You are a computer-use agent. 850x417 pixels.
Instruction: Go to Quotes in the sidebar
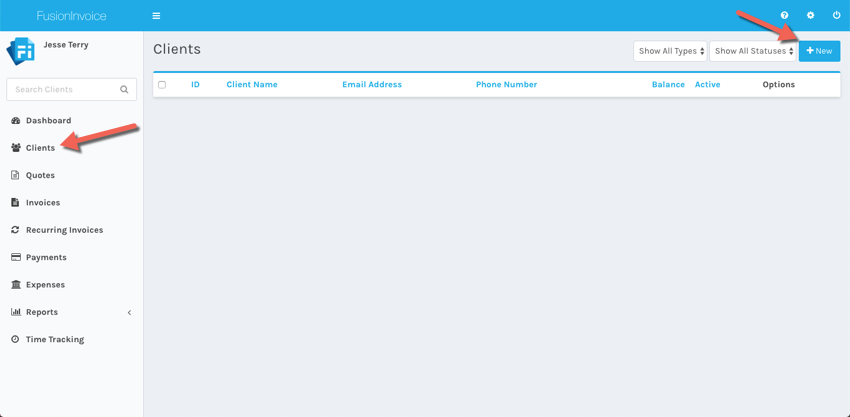[40, 176]
